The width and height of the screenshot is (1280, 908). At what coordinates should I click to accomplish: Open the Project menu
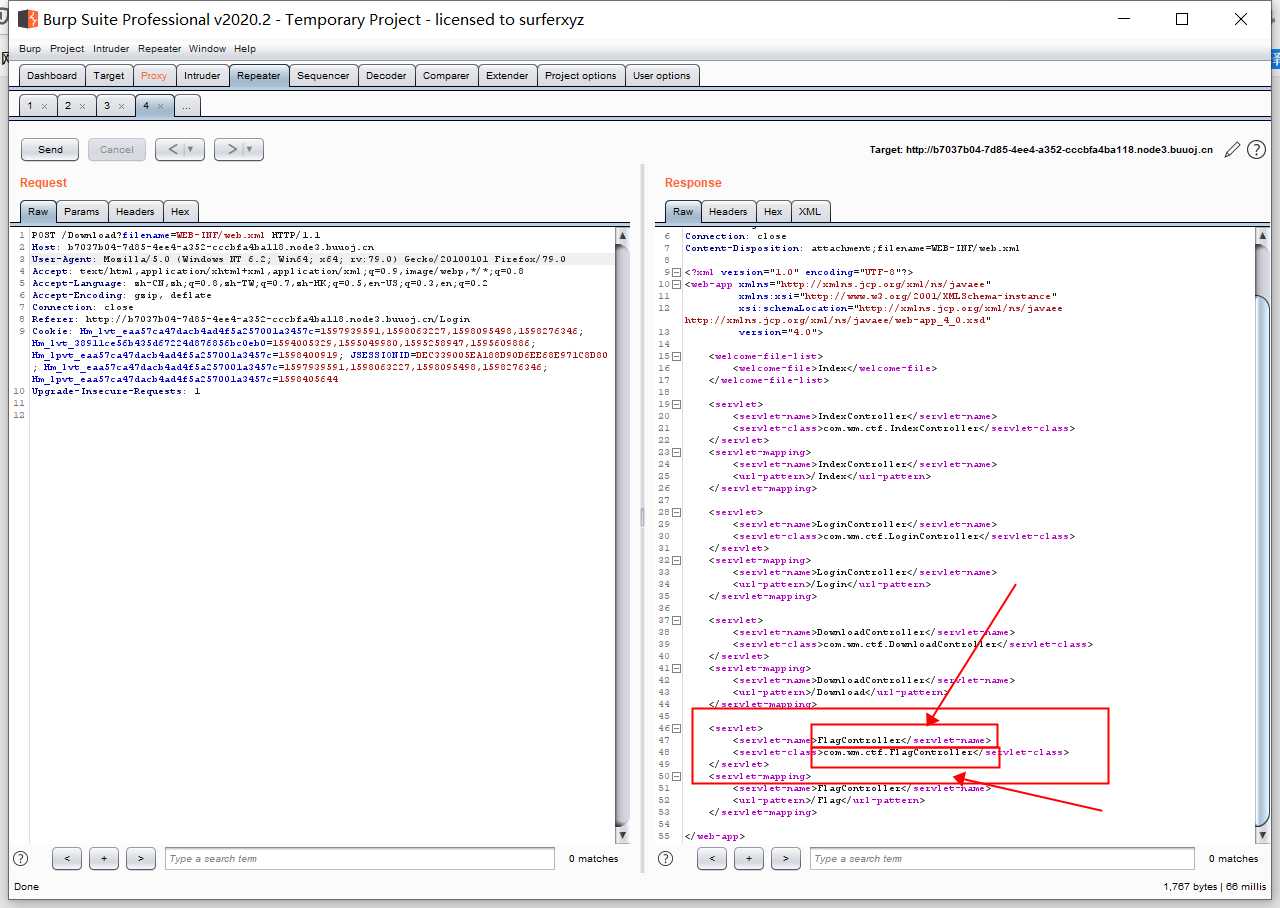click(x=67, y=48)
